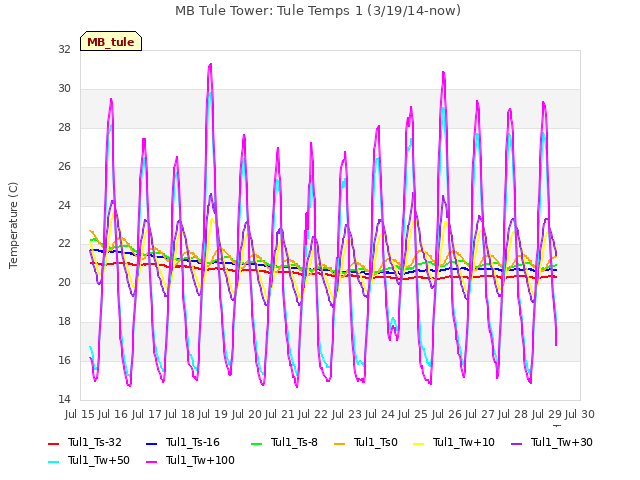Screen dimensions: 640x480
Task: Click the magenta Tul1_Tw+100 legend swatch
Action: click(151, 461)
